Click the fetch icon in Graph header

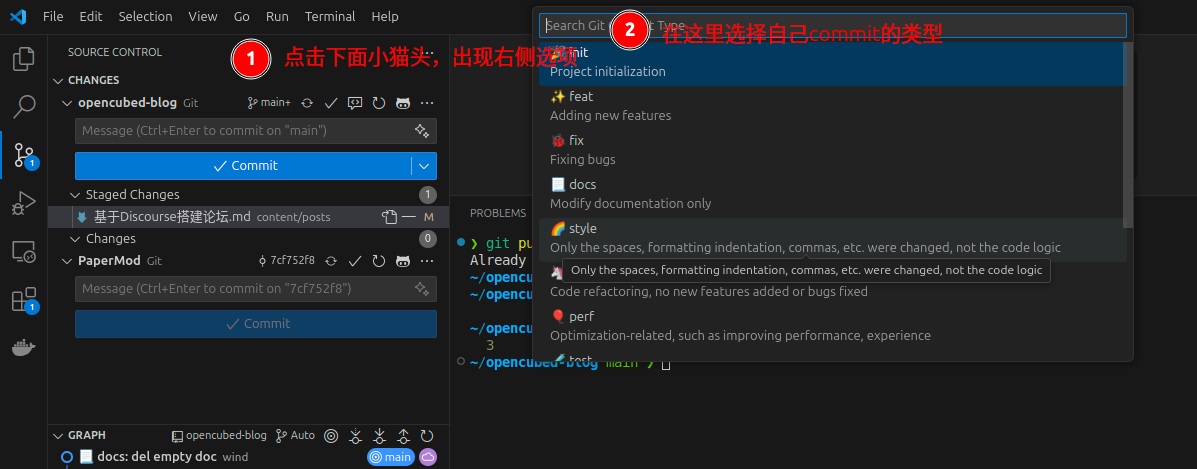[355, 436]
